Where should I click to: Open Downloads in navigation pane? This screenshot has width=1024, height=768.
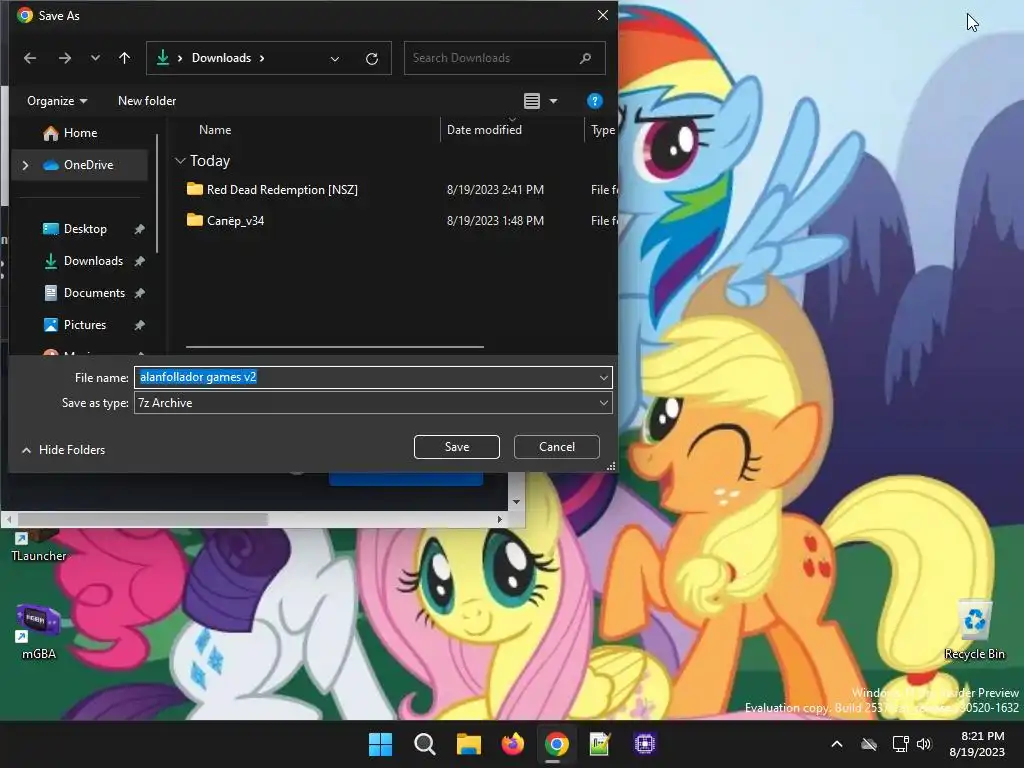click(x=93, y=261)
